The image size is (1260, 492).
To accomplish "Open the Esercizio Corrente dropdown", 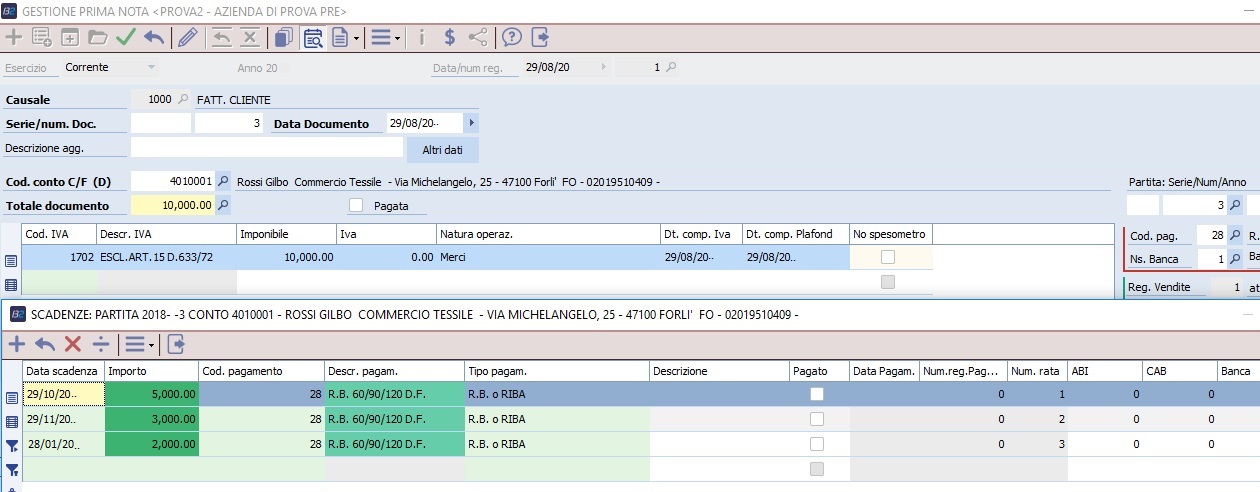I will click(x=151, y=68).
